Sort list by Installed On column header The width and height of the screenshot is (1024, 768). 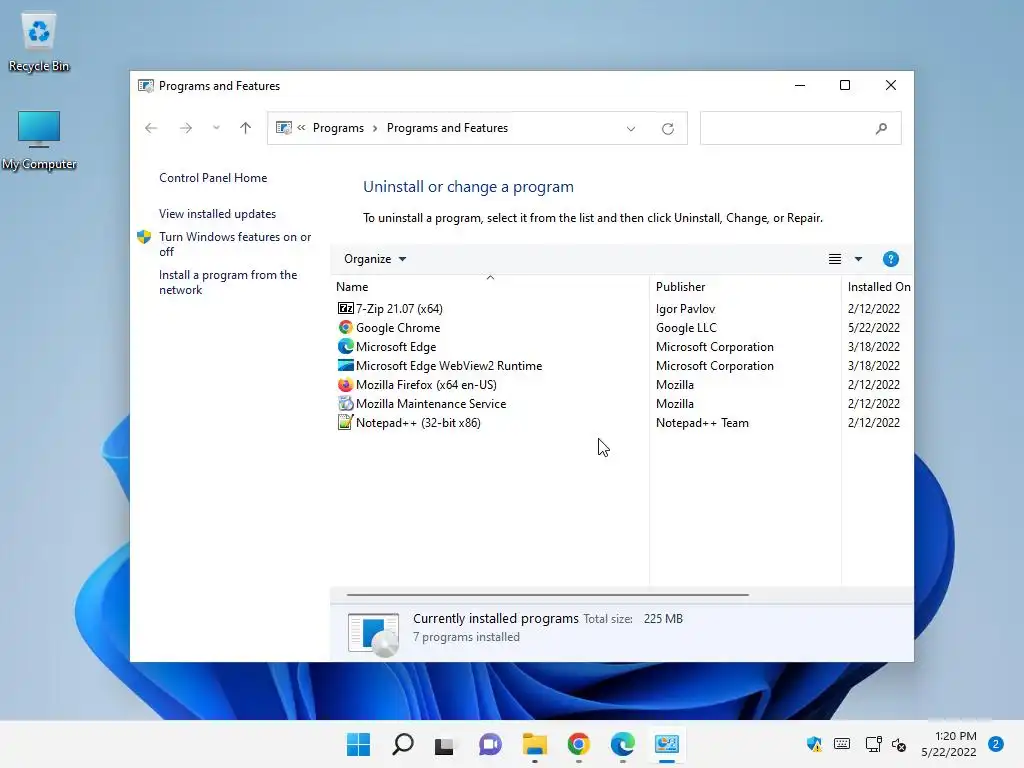(x=878, y=286)
